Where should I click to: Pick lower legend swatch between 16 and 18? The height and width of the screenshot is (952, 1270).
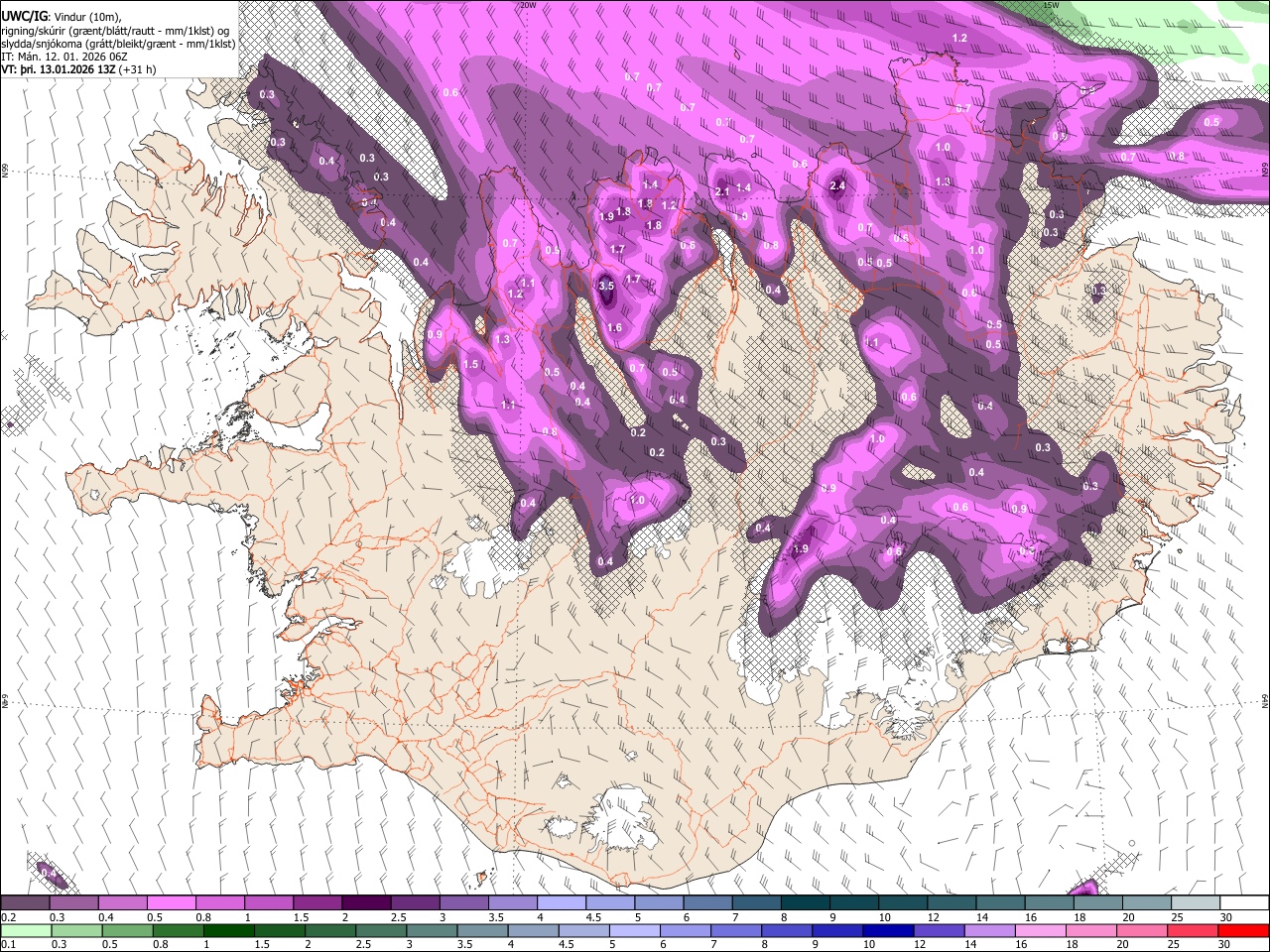click(x=1041, y=930)
